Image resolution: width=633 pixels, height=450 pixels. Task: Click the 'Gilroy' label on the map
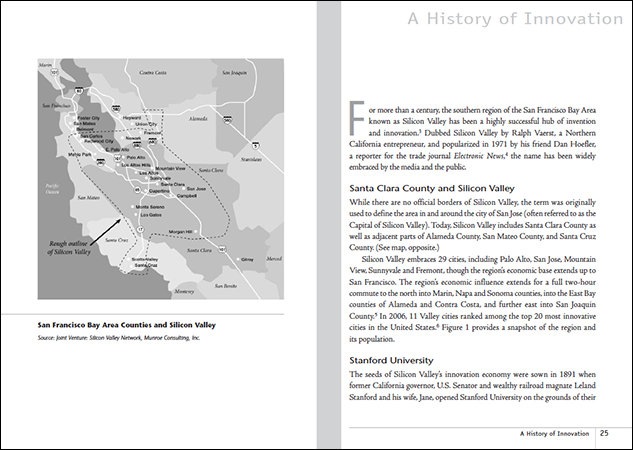tap(247, 260)
